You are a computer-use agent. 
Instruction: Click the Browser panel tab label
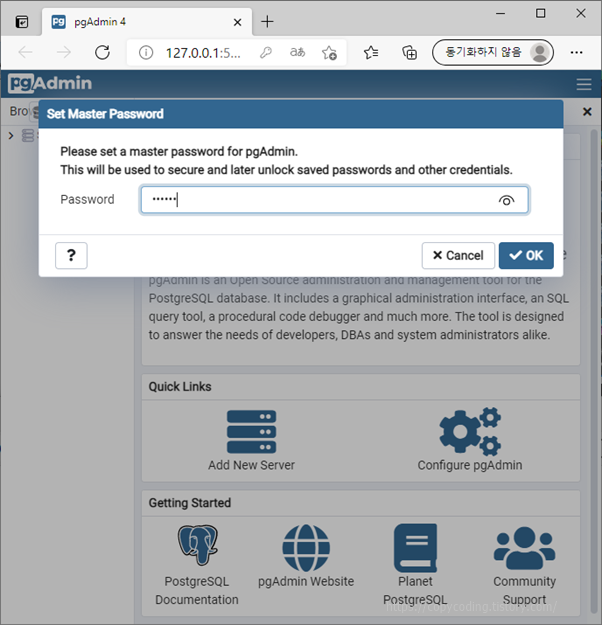[x=19, y=111]
